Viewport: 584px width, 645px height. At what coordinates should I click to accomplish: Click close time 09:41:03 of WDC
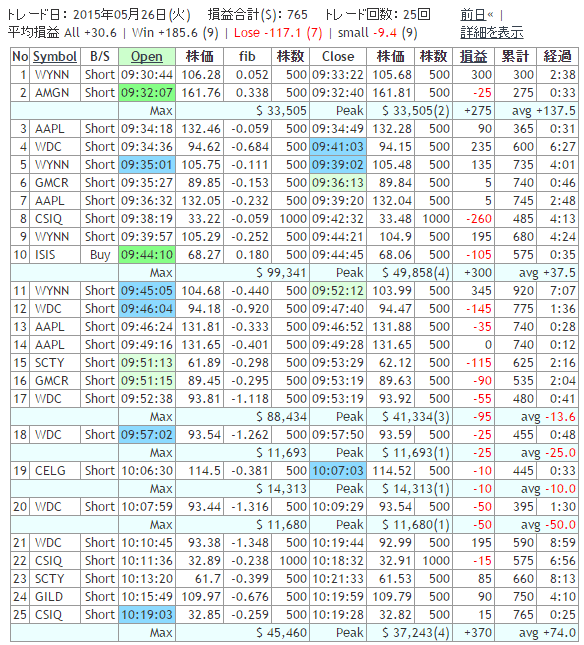coord(338,146)
